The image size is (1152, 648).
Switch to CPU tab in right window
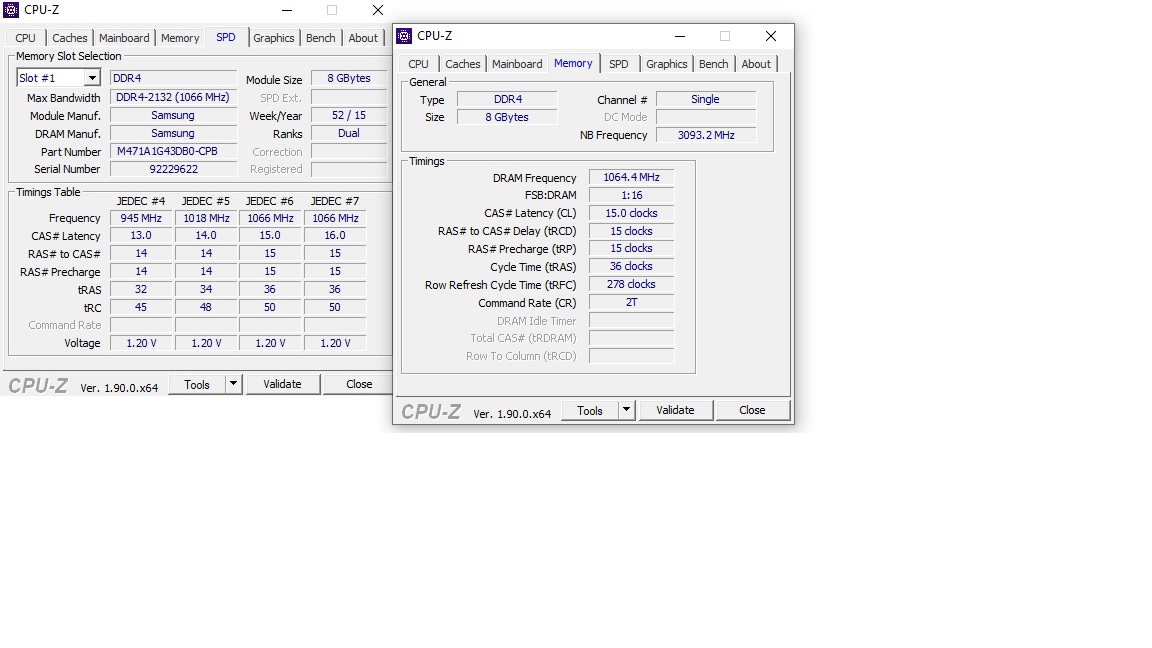tap(418, 64)
